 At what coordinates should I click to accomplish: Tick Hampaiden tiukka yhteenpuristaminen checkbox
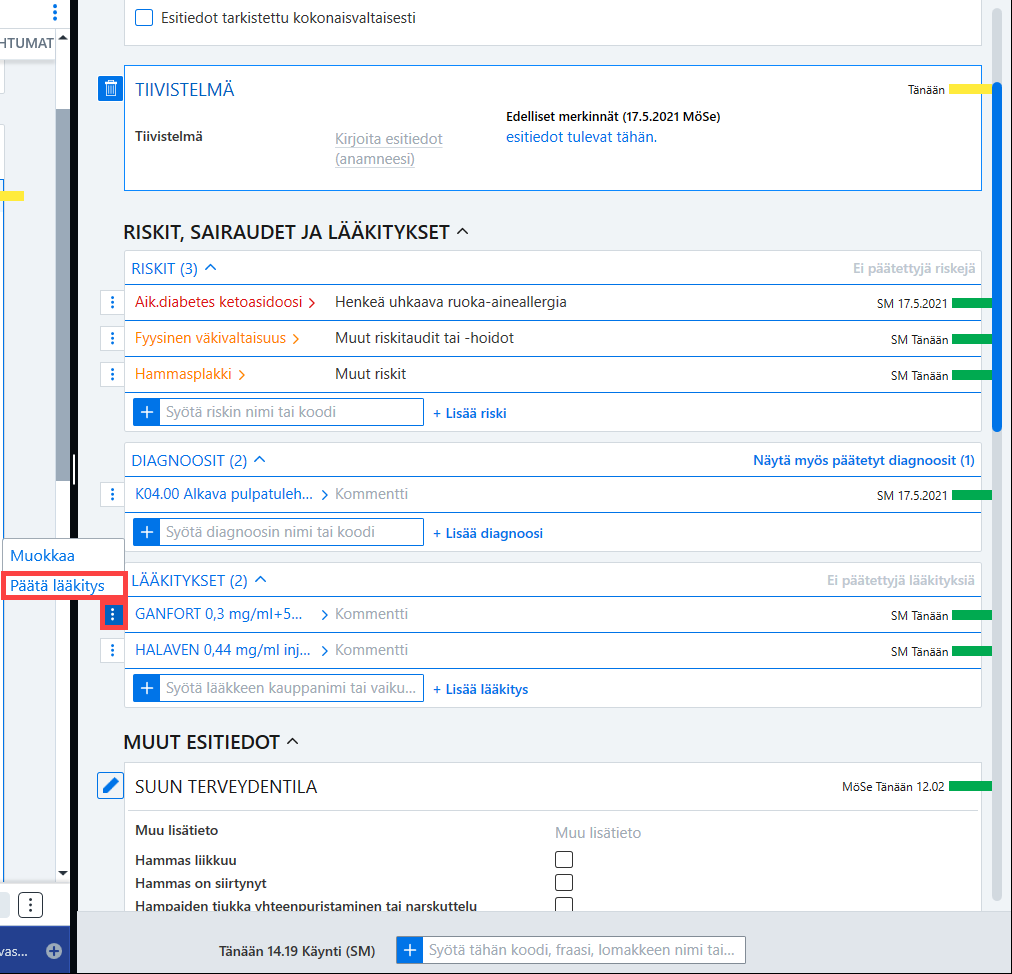pos(564,904)
